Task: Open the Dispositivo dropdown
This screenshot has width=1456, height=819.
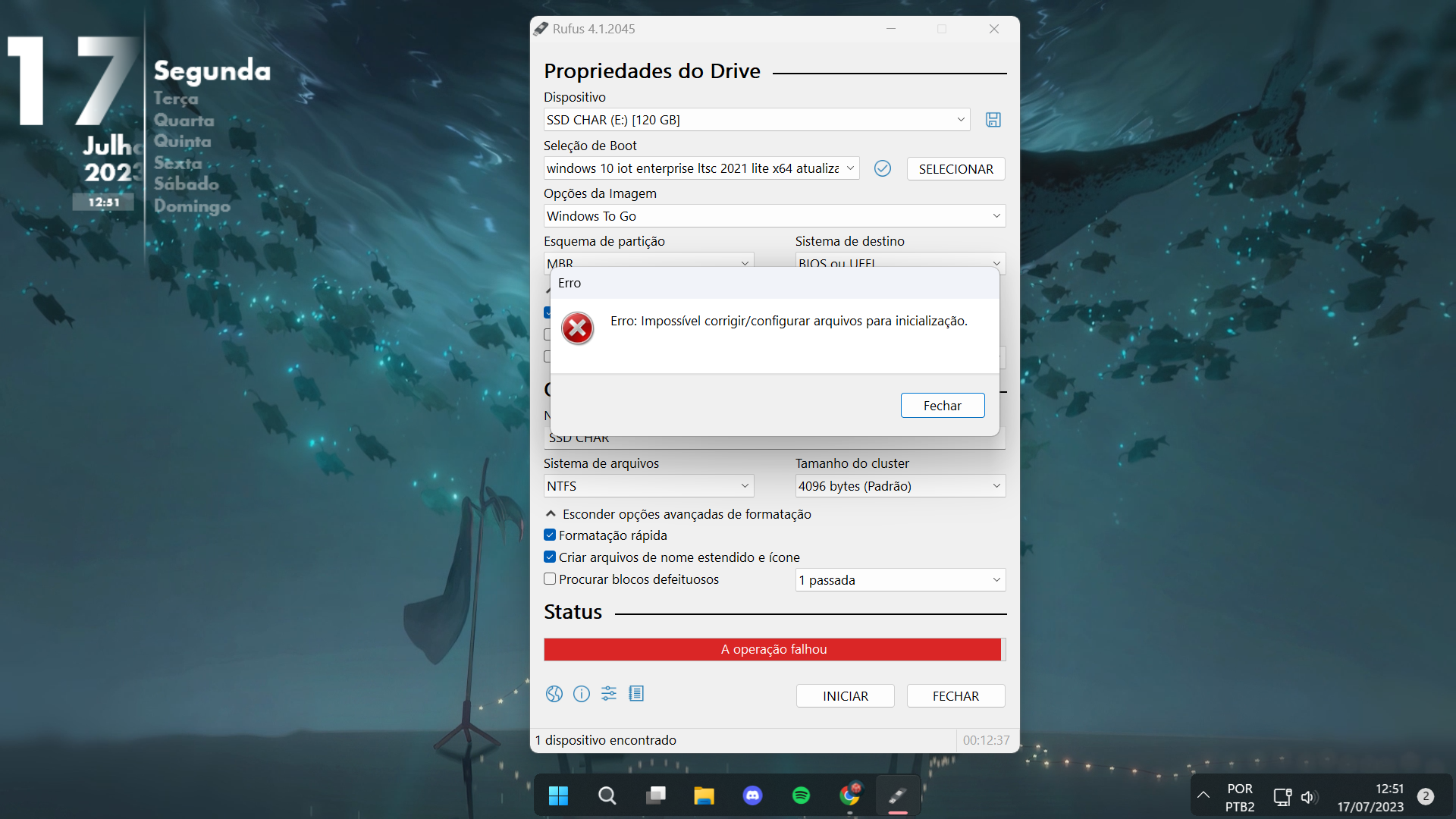Action: pyautogui.click(x=757, y=120)
